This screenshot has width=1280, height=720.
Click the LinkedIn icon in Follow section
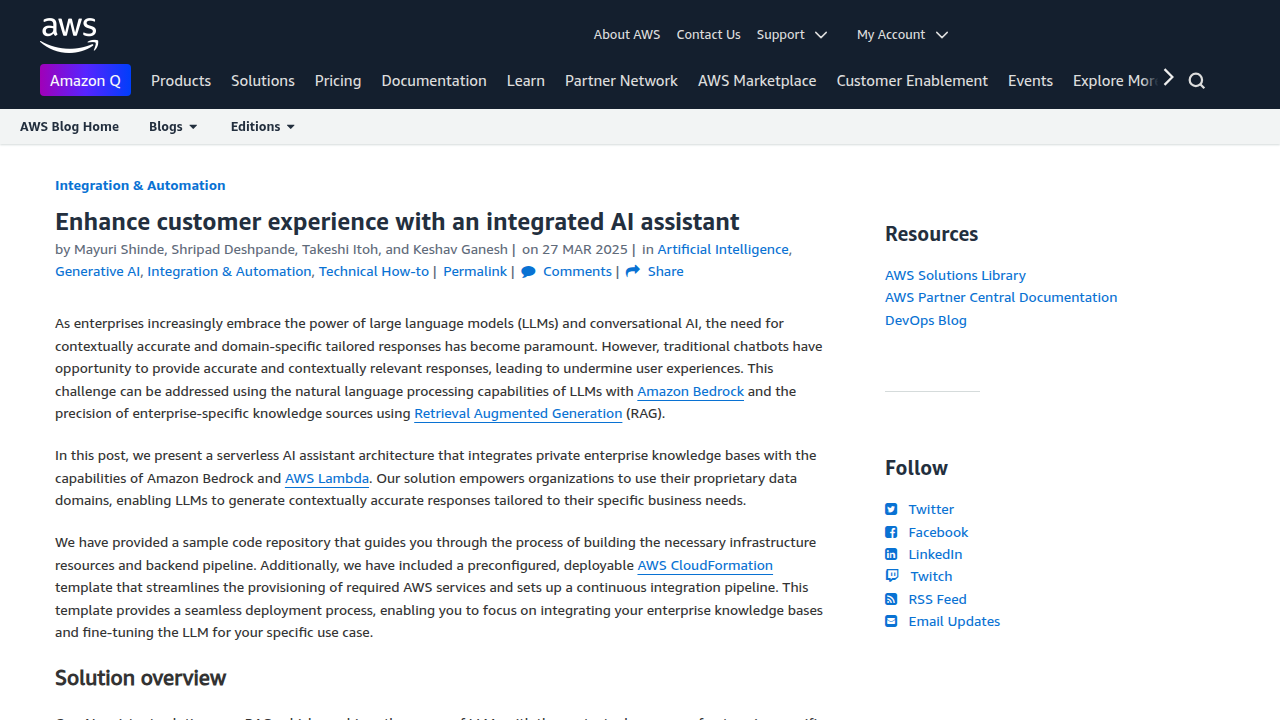click(x=891, y=554)
